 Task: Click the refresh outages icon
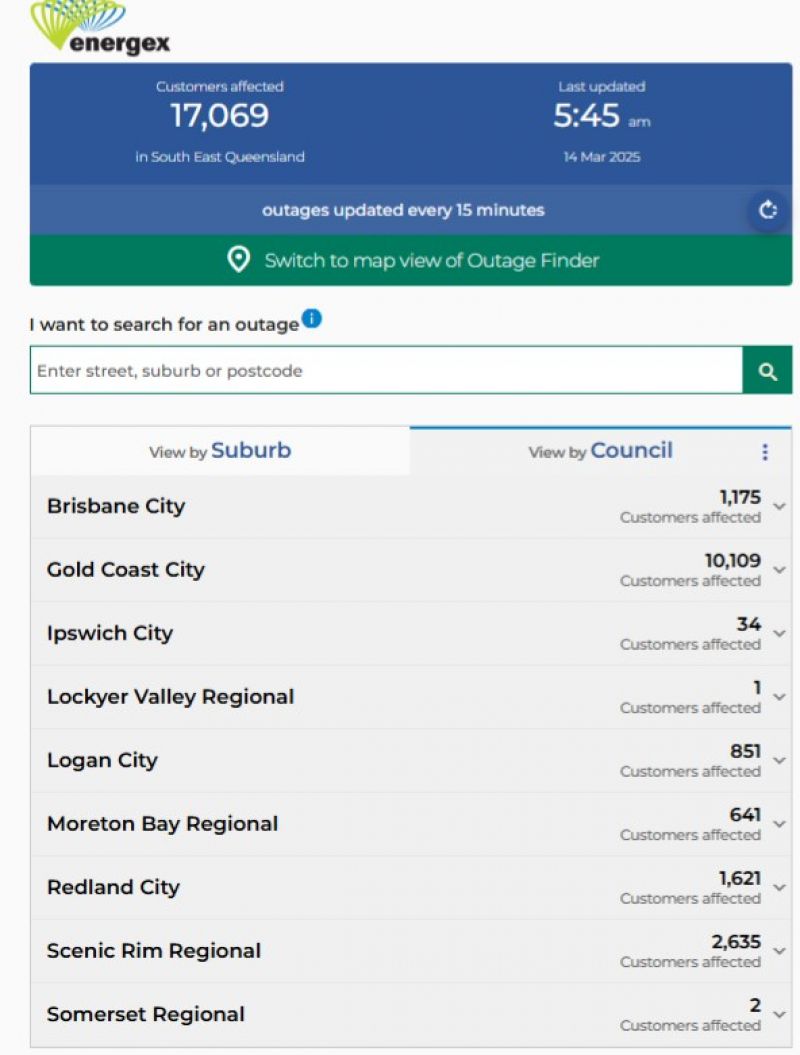[766, 210]
